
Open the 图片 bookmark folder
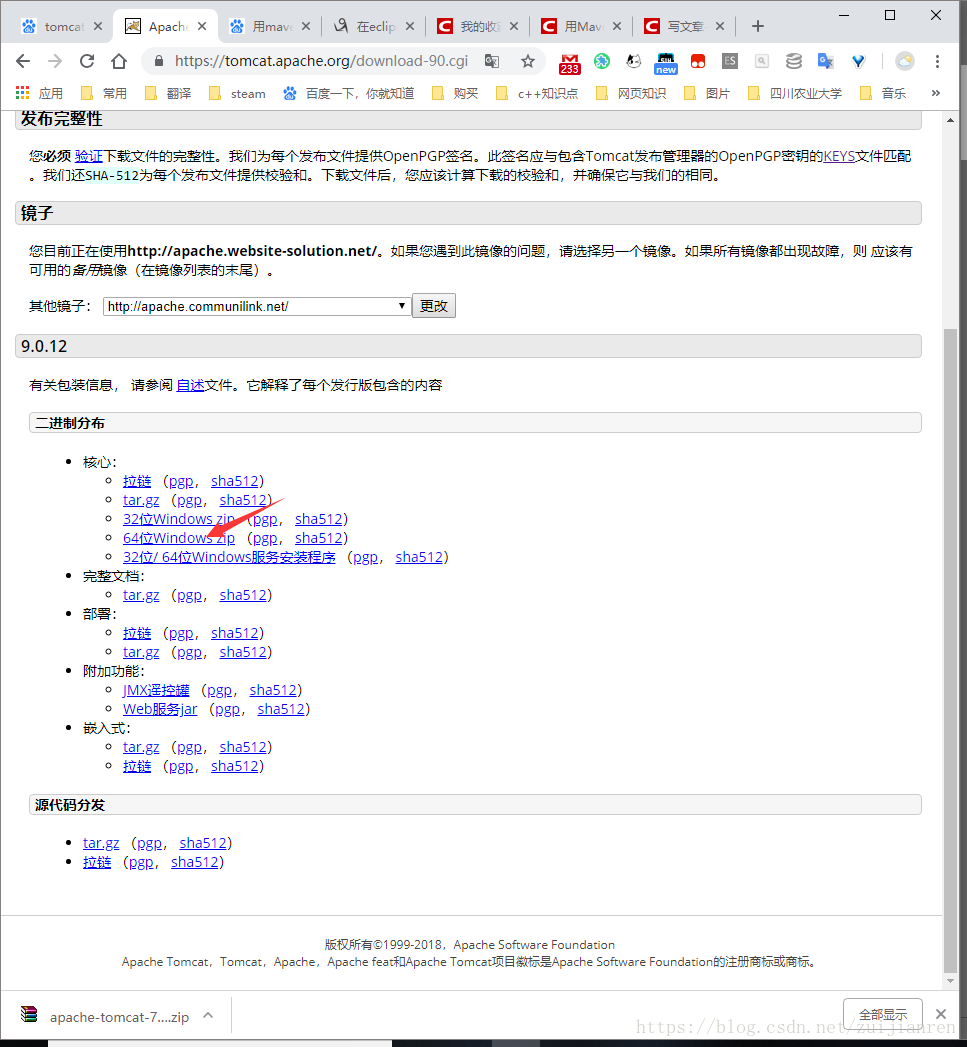tap(707, 93)
